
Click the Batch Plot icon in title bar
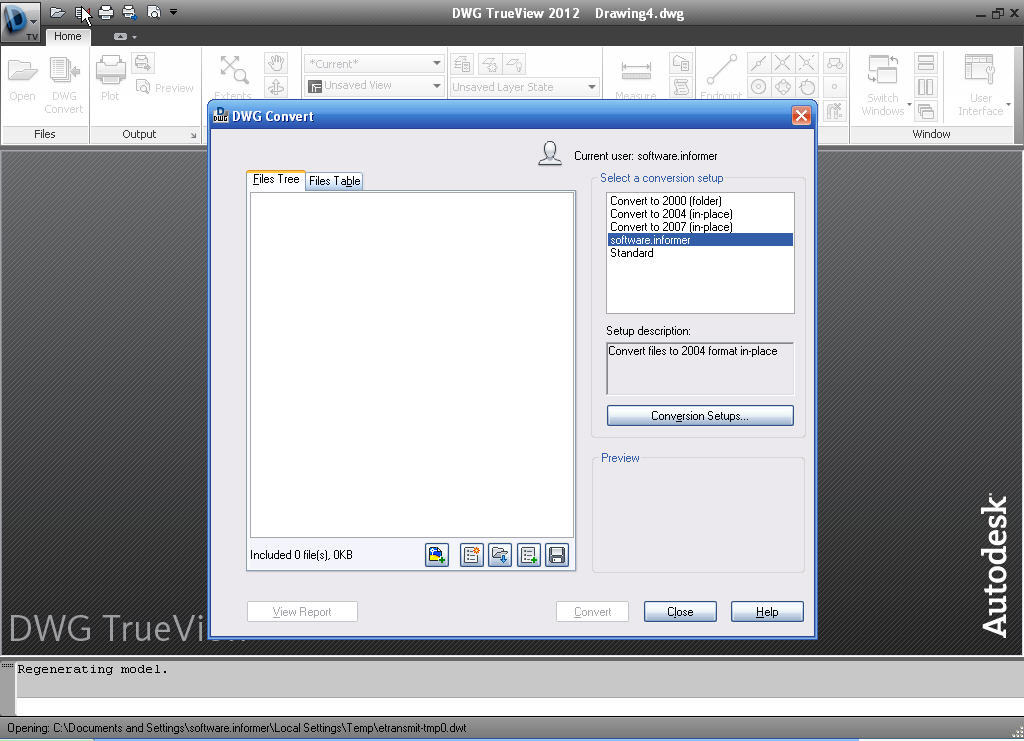129,13
